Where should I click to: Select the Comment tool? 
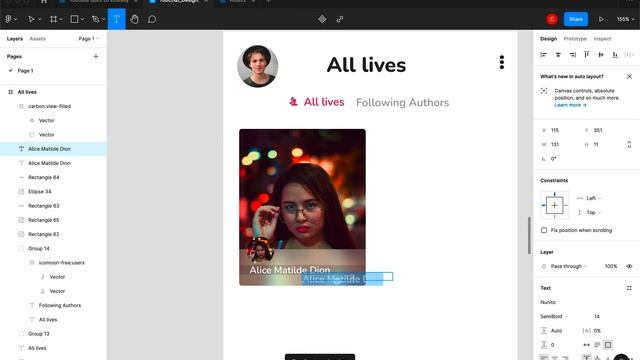(x=152, y=19)
